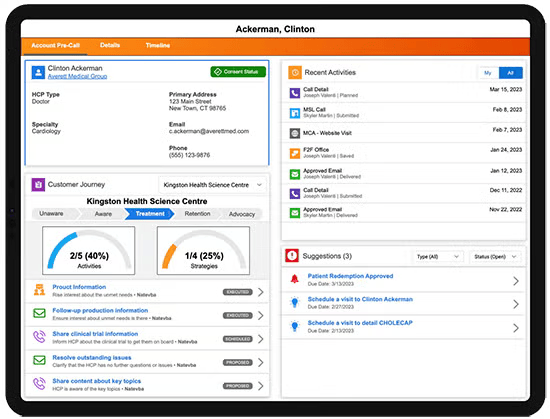Click the phone number (555) 123-9876

point(189,155)
